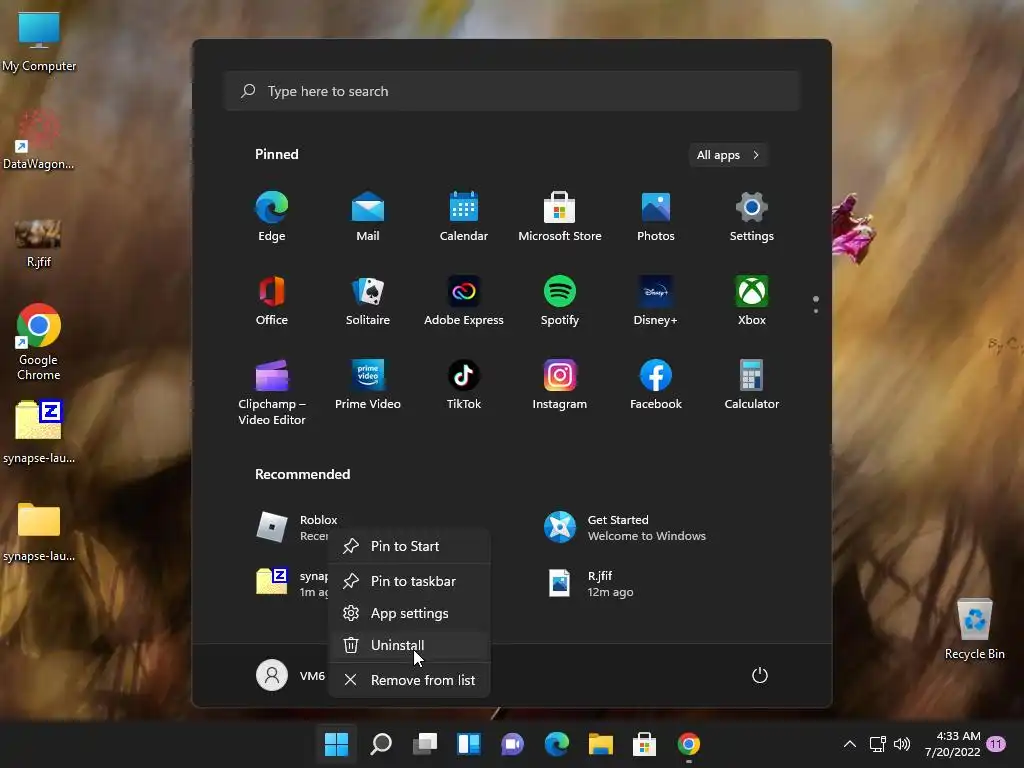Click the power button icon
This screenshot has width=1024, height=768.
click(x=760, y=675)
